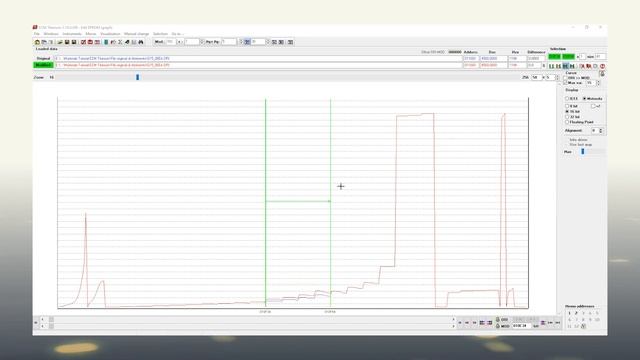Screen dimensions: 640x360
Task: Click the horizontal scrollbar right arrow
Action: tap(453, 320)
